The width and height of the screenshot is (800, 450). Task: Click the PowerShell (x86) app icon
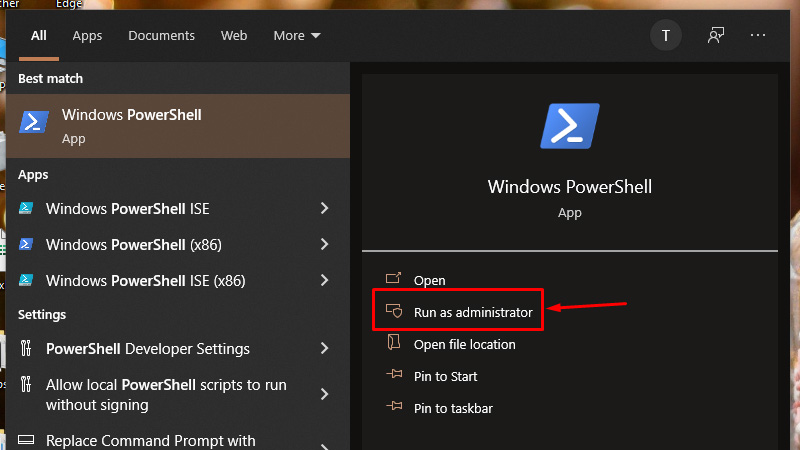tap(27, 245)
